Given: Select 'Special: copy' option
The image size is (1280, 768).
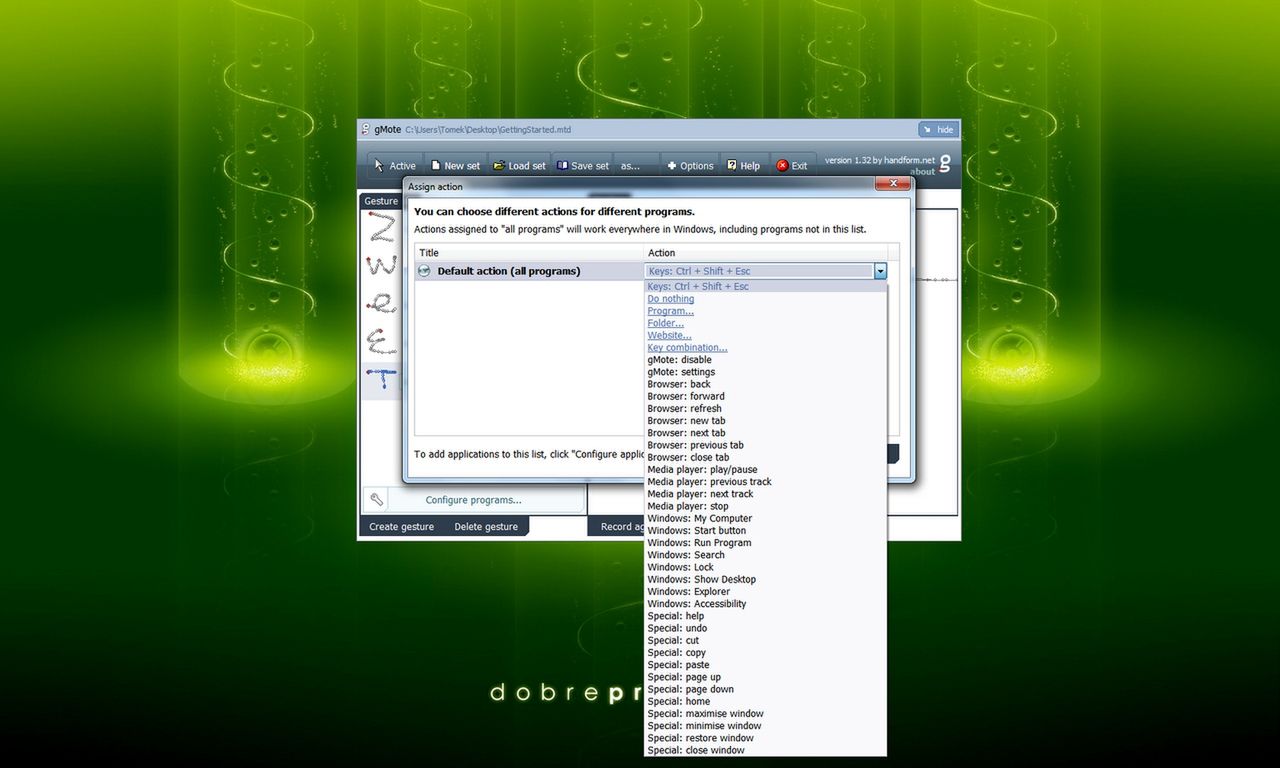Looking at the screenshot, I should click(765, 653).
